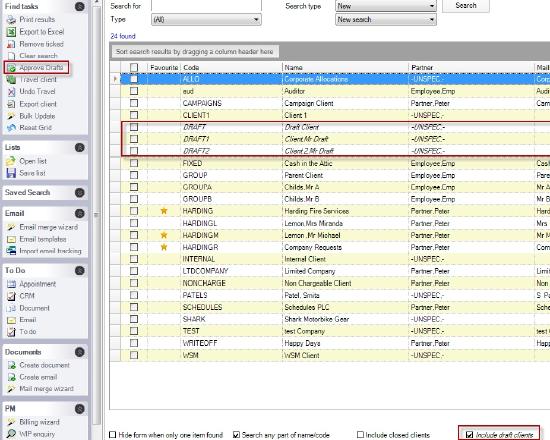Click the Email templates icon
Image resolution: width=550 pixels, height=440 pixels.
pyautogui.click(x=11, y=239)
